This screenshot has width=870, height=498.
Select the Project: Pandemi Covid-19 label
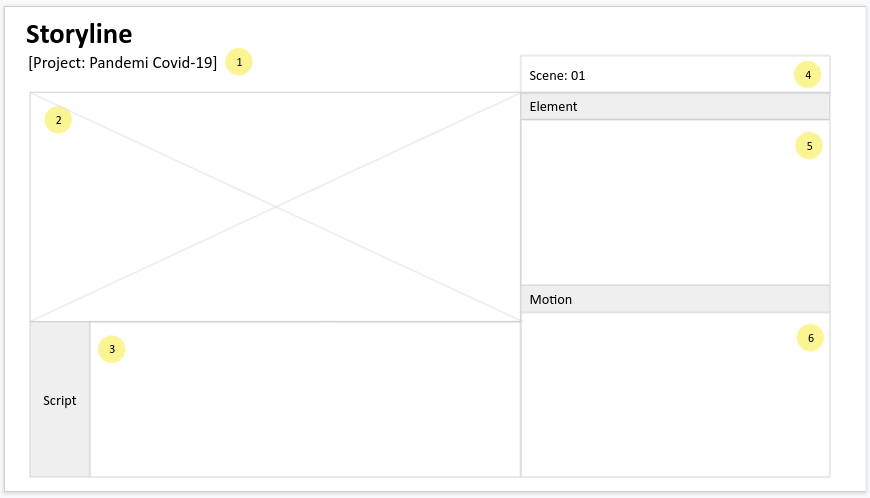tap(122, 62)
